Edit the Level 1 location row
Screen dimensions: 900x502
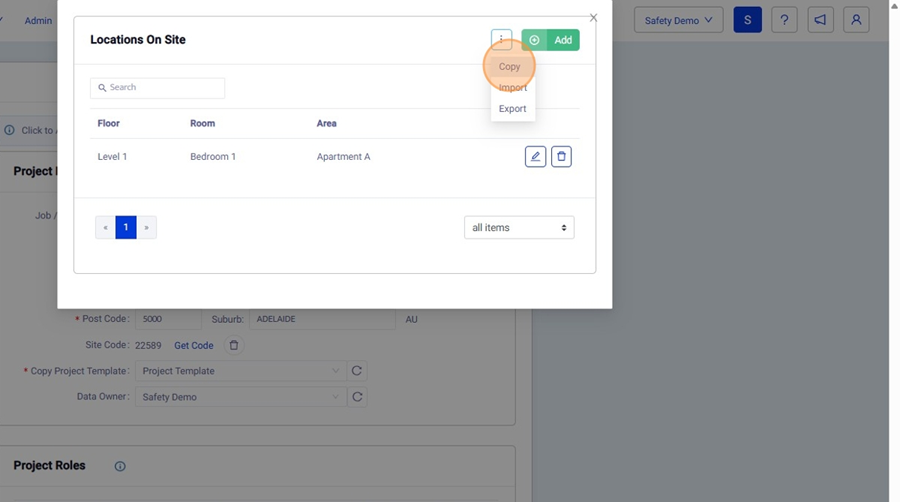tap(535, 157)
